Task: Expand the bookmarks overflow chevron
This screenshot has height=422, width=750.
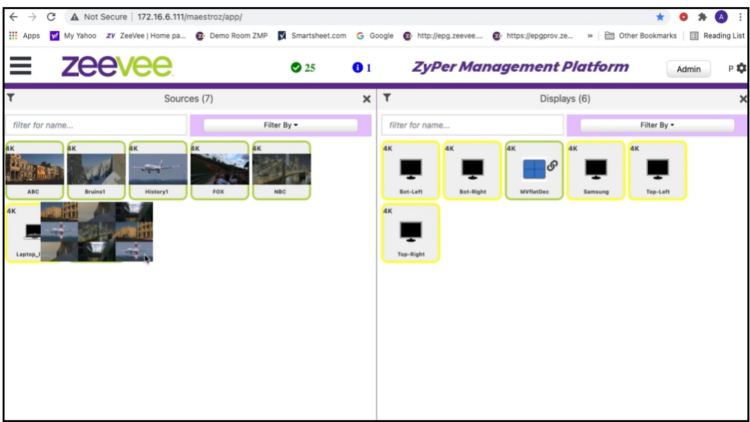Action: pos(590,35)
